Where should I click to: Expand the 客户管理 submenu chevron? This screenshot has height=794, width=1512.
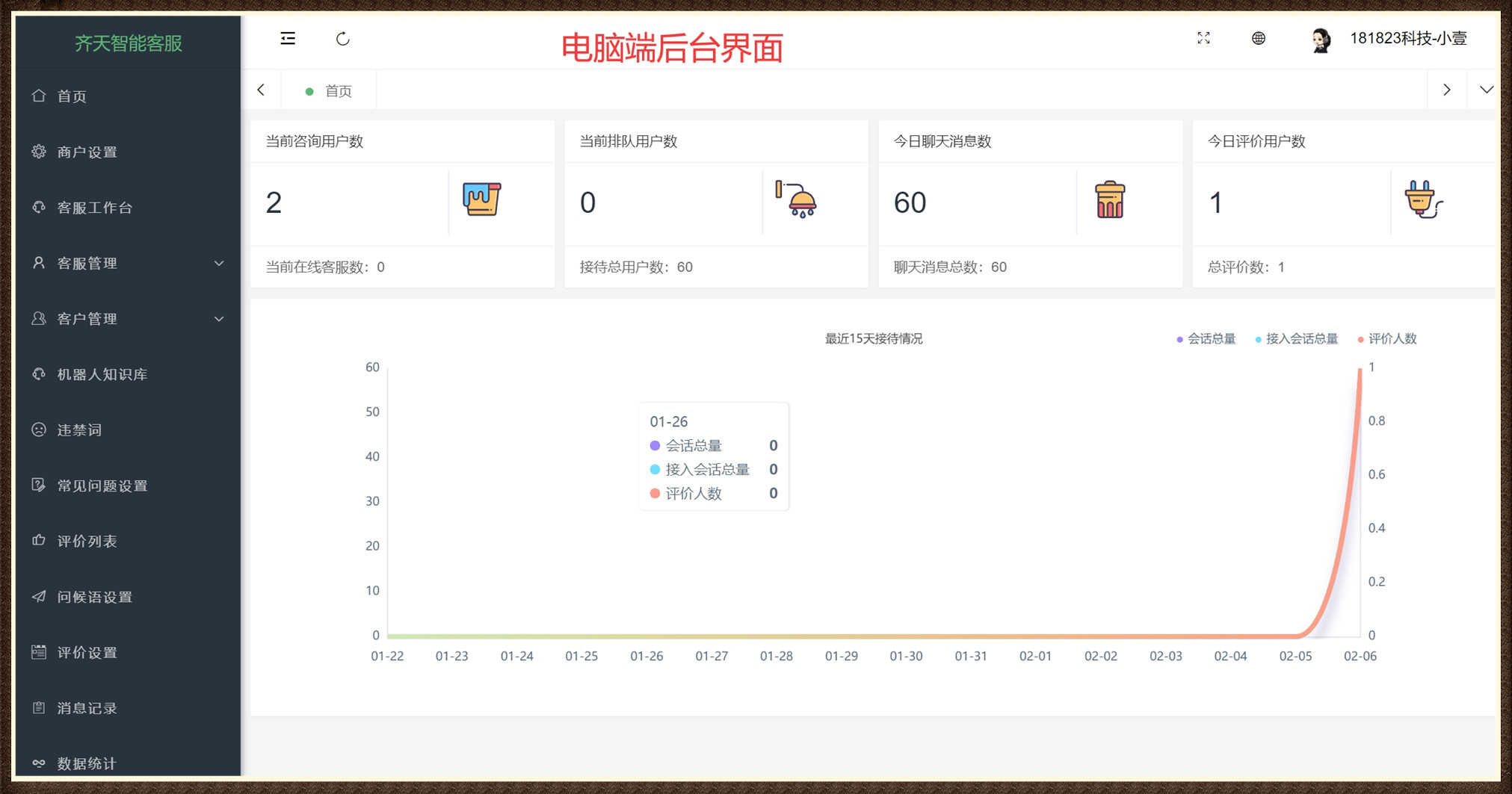click(x=219, y=319)
